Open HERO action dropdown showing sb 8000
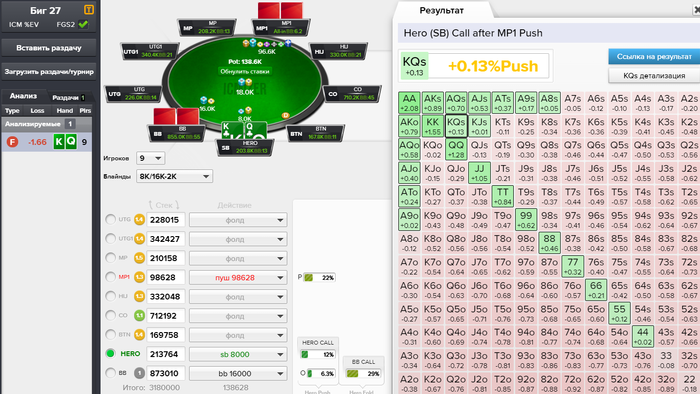 [238, 354]
